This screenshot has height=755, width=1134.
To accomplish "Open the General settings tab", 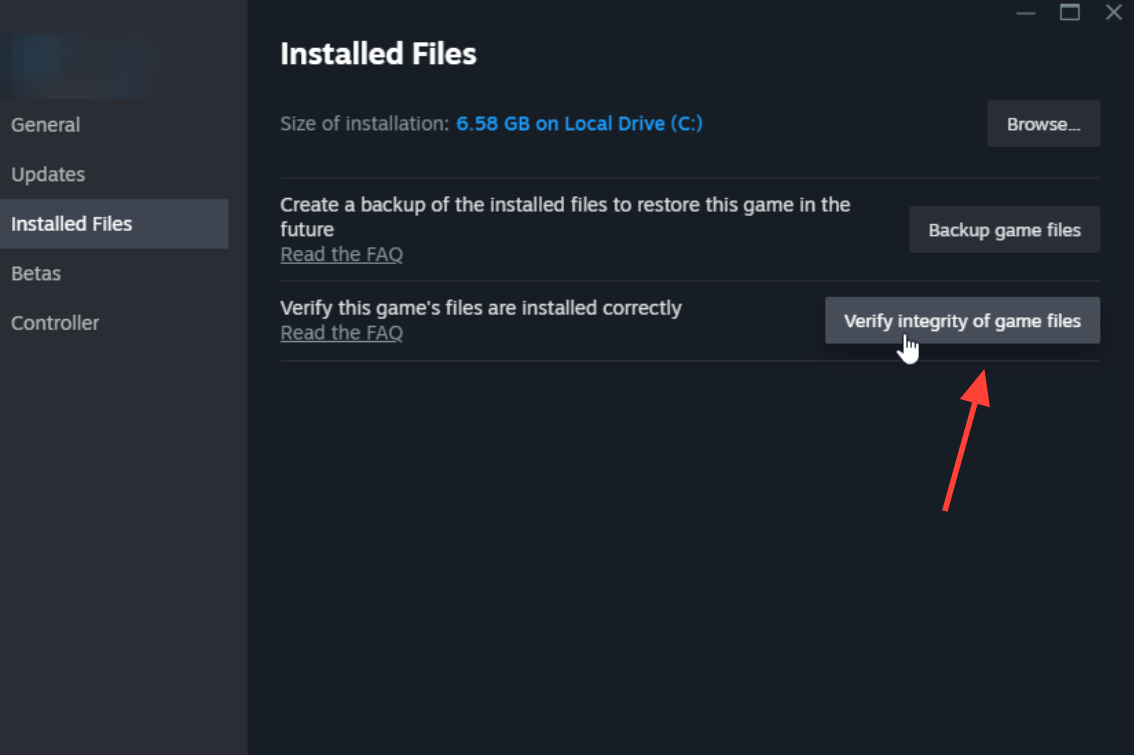I will pyautogui.click(x=46, y=124).
